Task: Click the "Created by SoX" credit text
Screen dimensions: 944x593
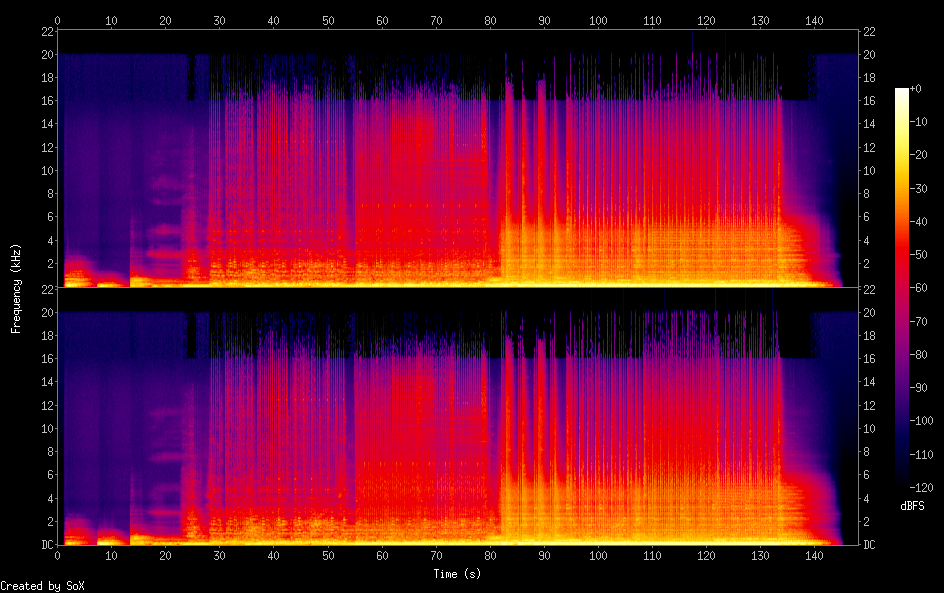Action: point(34,586)
